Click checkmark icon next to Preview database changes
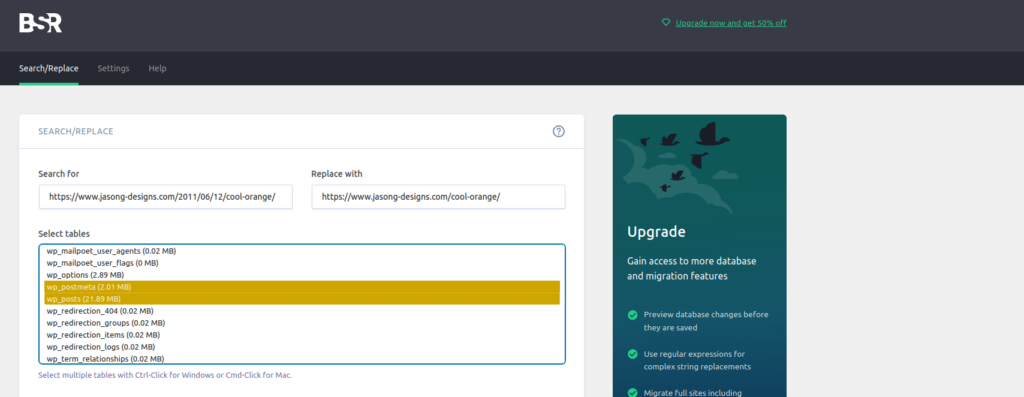The width and height of the screenshot is (1024, 397). [x=632, y=315]
